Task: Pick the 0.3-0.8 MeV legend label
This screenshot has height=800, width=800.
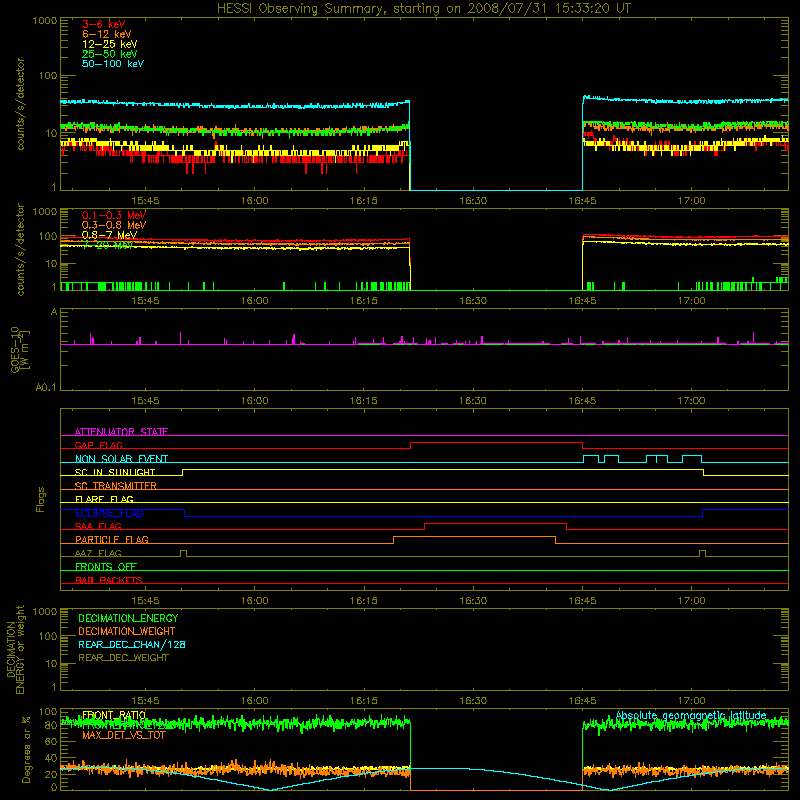Action: pyautogui.click(x=114, y=225)
